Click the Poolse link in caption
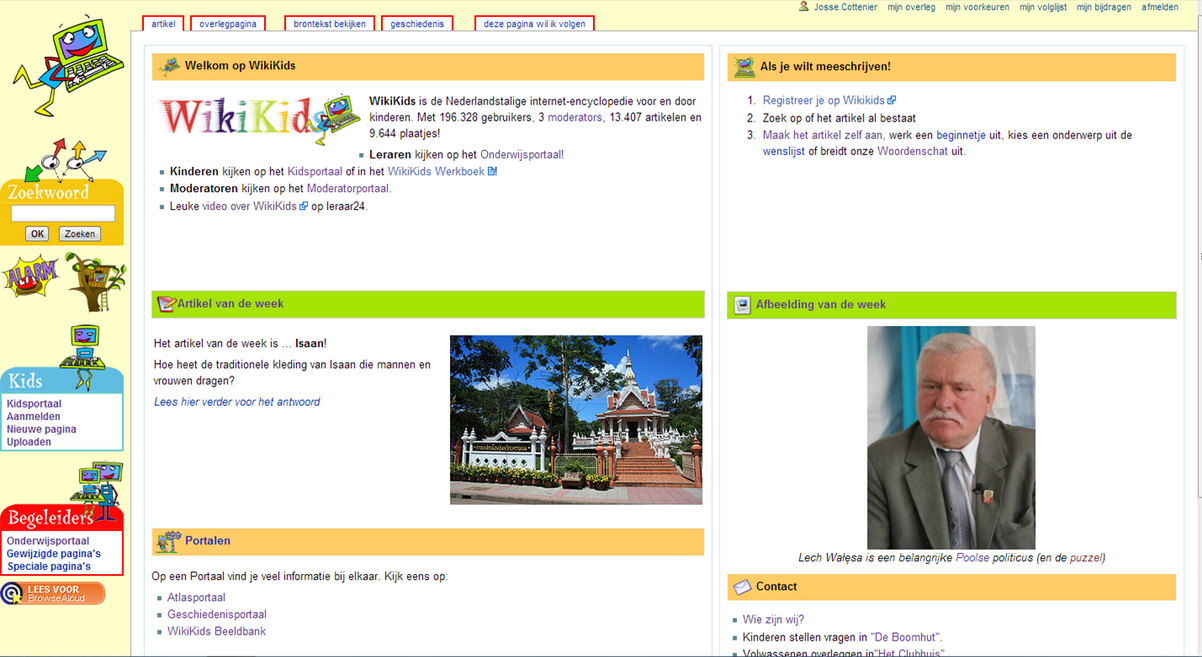Screen dimensions: 1202x657 pos(973,558)
